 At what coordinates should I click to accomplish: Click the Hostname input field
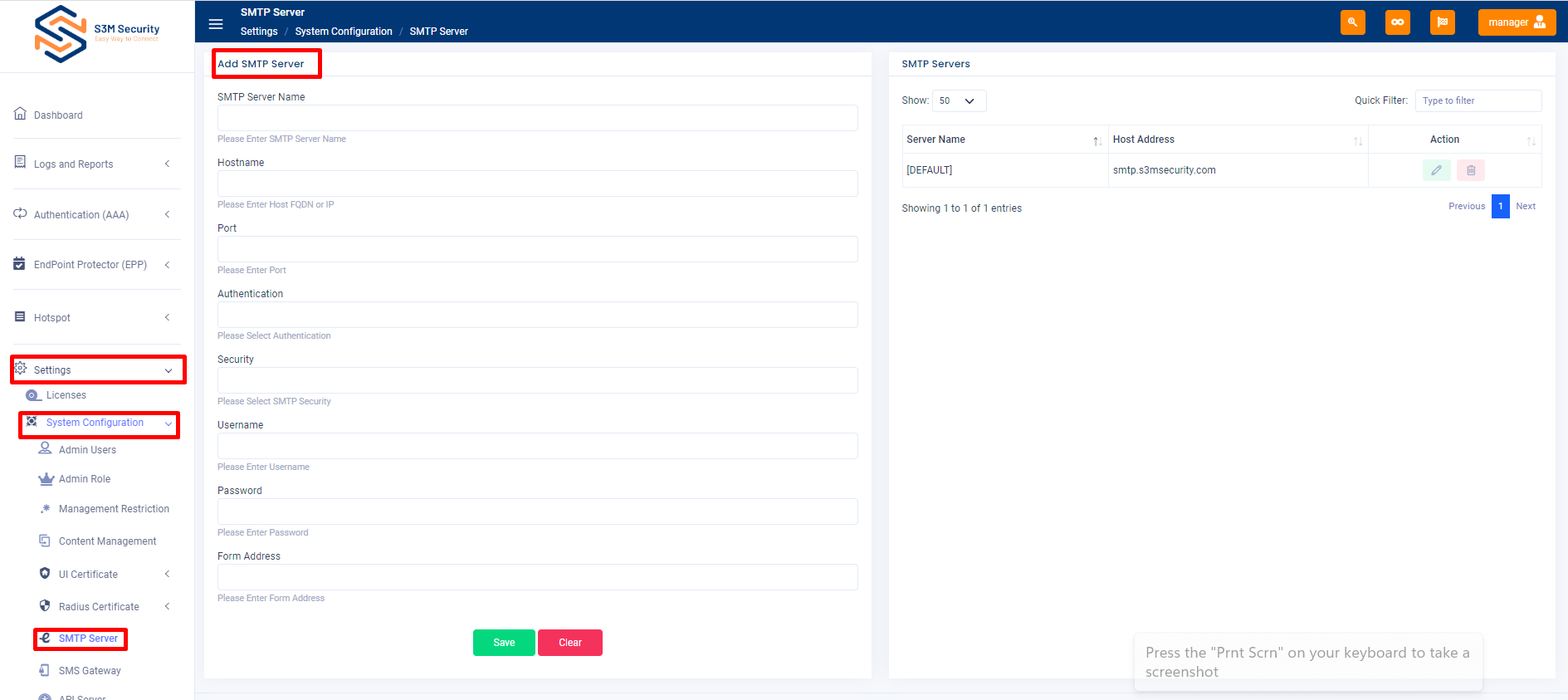pyautogui.click(x=537, y=184)
